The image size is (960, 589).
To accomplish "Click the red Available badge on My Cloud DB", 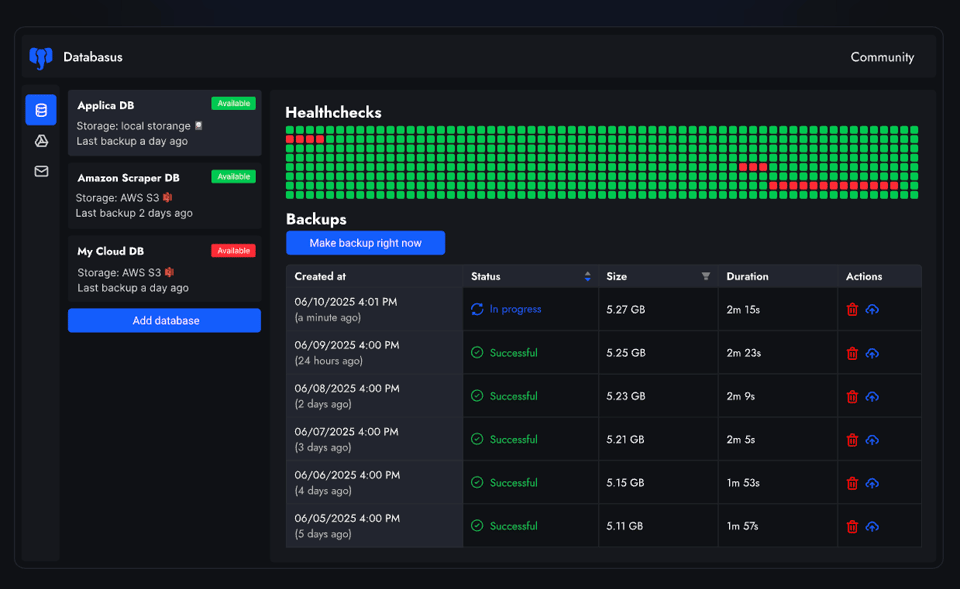I will pyautogui.click(x=233, y=250).
